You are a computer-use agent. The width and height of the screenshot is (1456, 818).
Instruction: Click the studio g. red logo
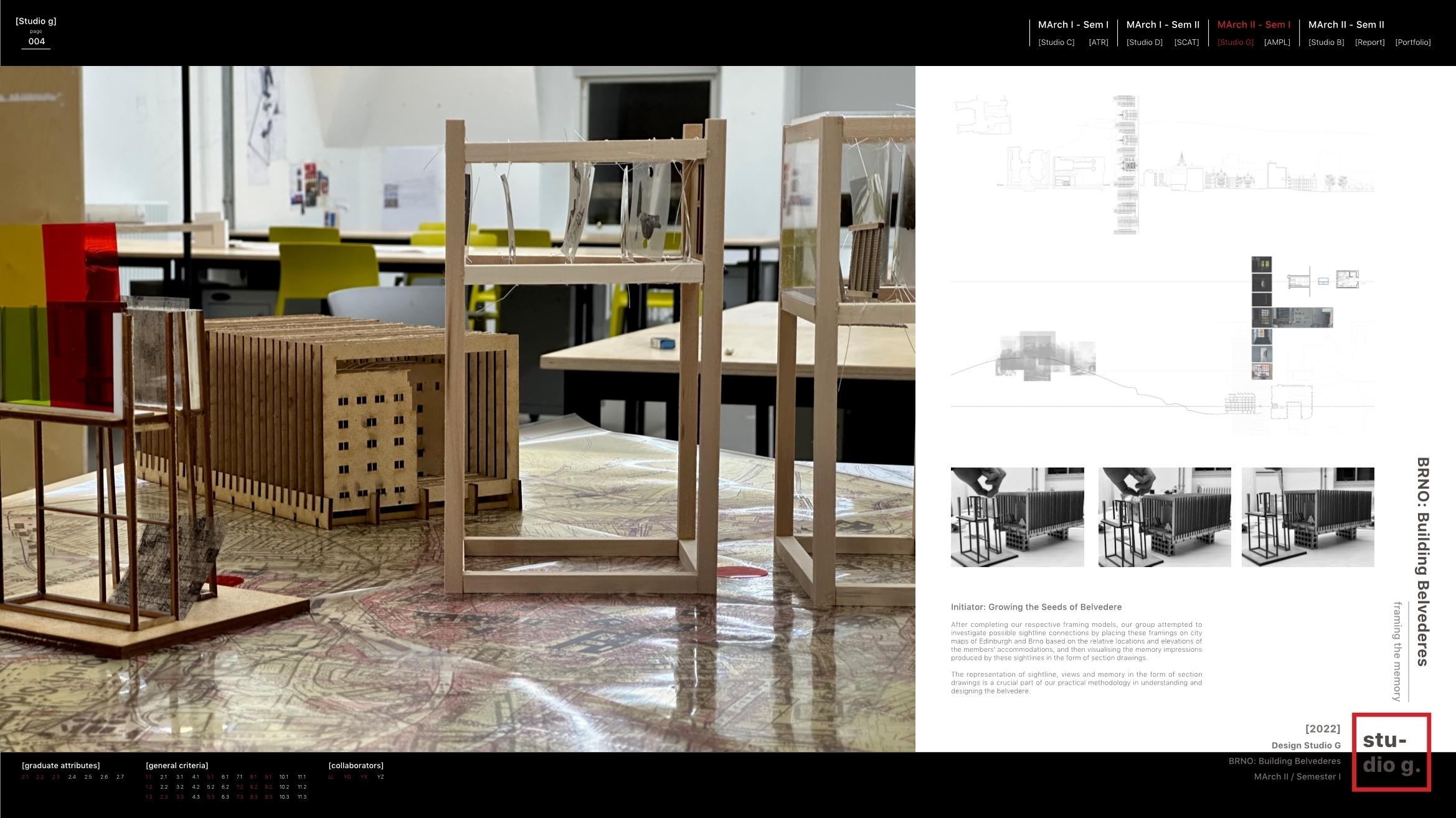coord(1391,752)
